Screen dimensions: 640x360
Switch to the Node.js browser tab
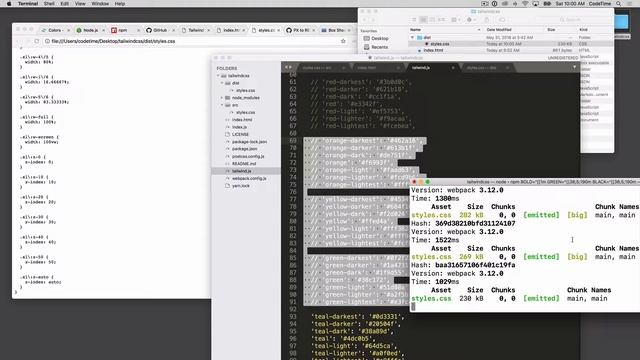90,30
